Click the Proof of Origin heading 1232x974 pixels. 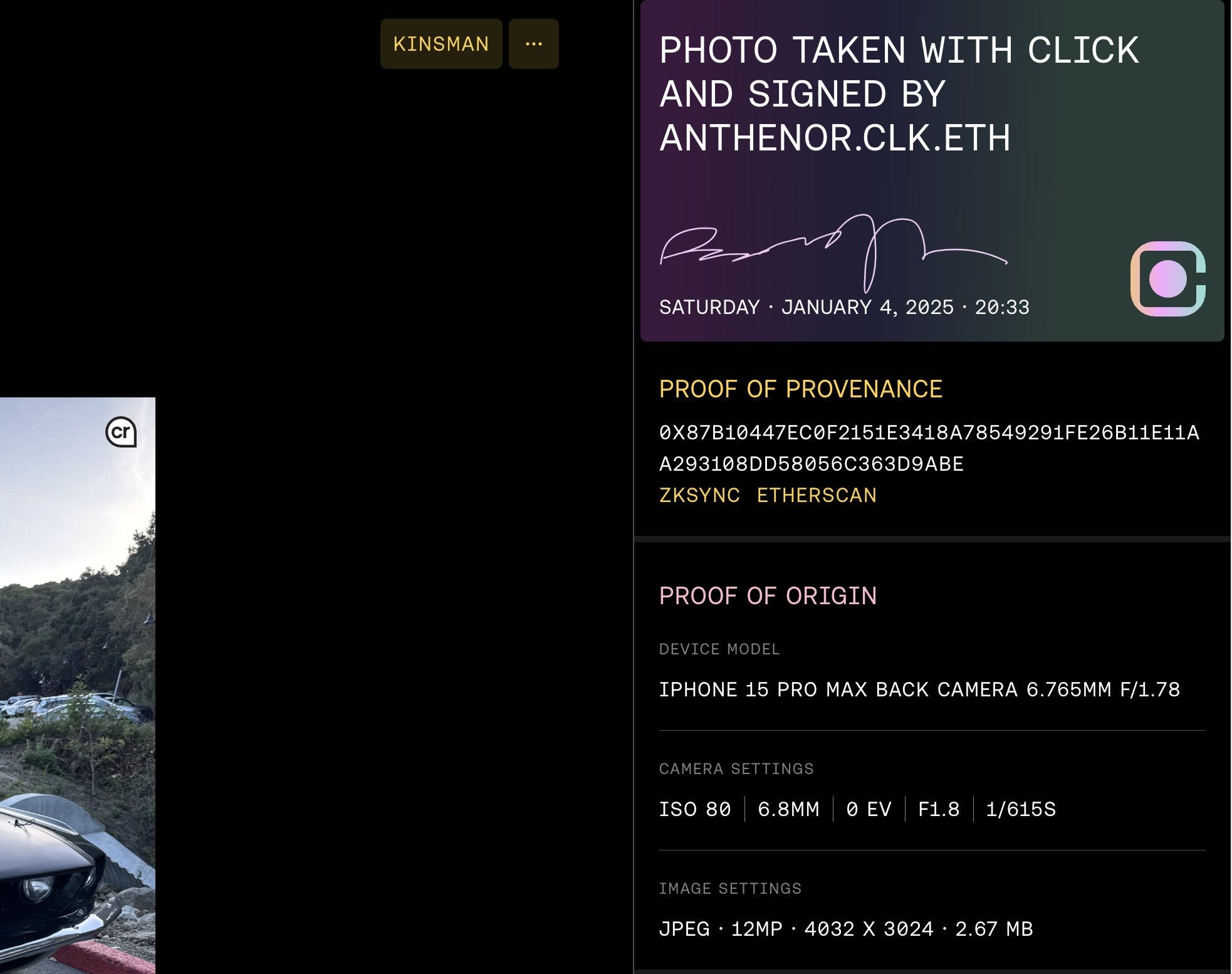[x=768, y=596]
